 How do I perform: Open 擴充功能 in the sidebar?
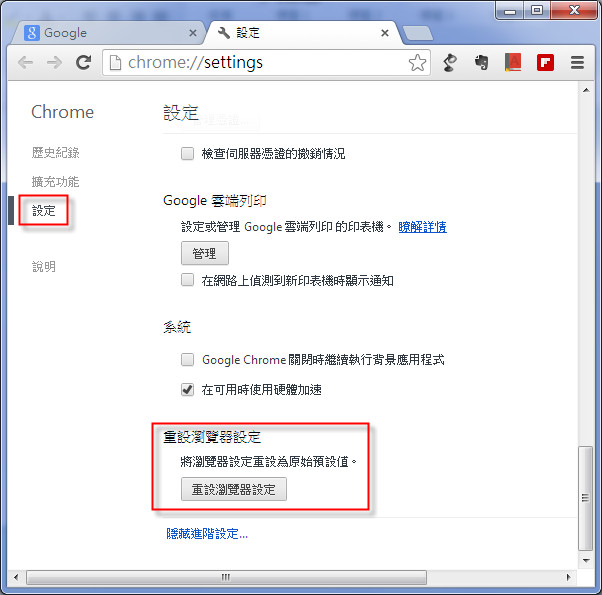click(55, 182)
